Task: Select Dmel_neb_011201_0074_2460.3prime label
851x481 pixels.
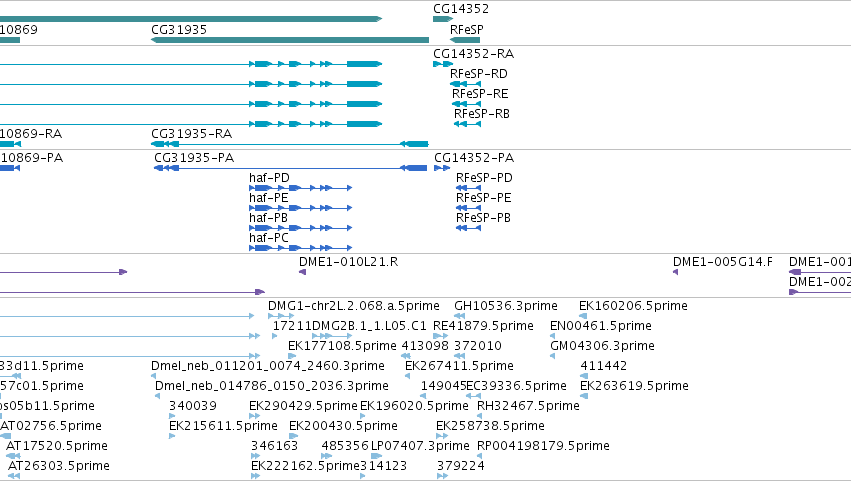Action: click(x=268, y=366)
